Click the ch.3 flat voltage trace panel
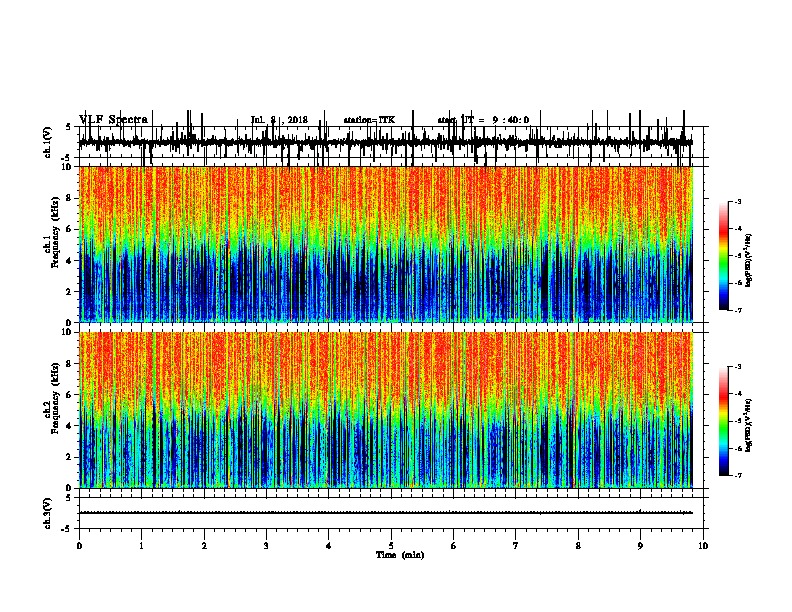The image size is (792, 612). click(x=391, y=513)
